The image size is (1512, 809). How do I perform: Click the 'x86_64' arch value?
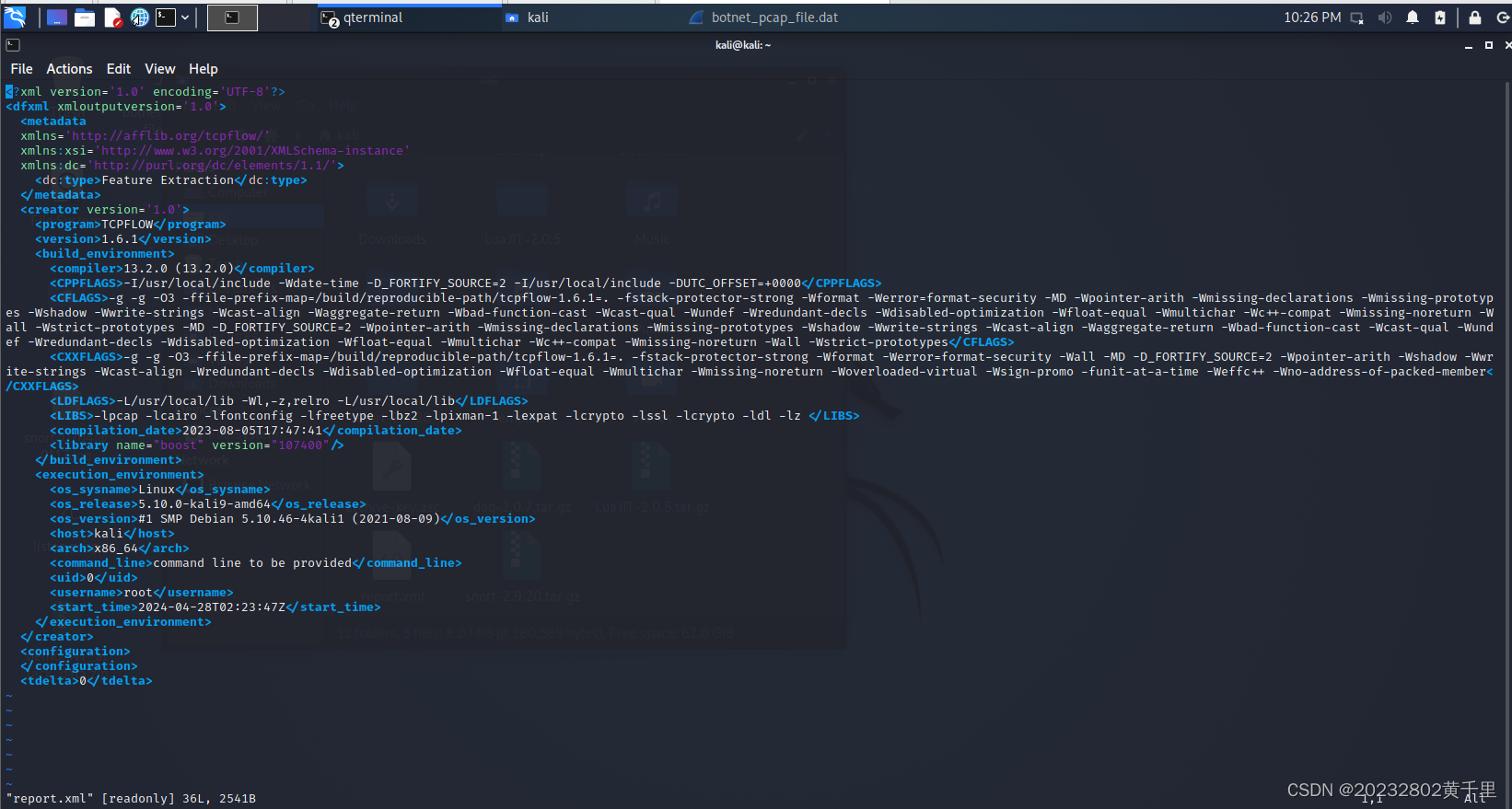116,549
